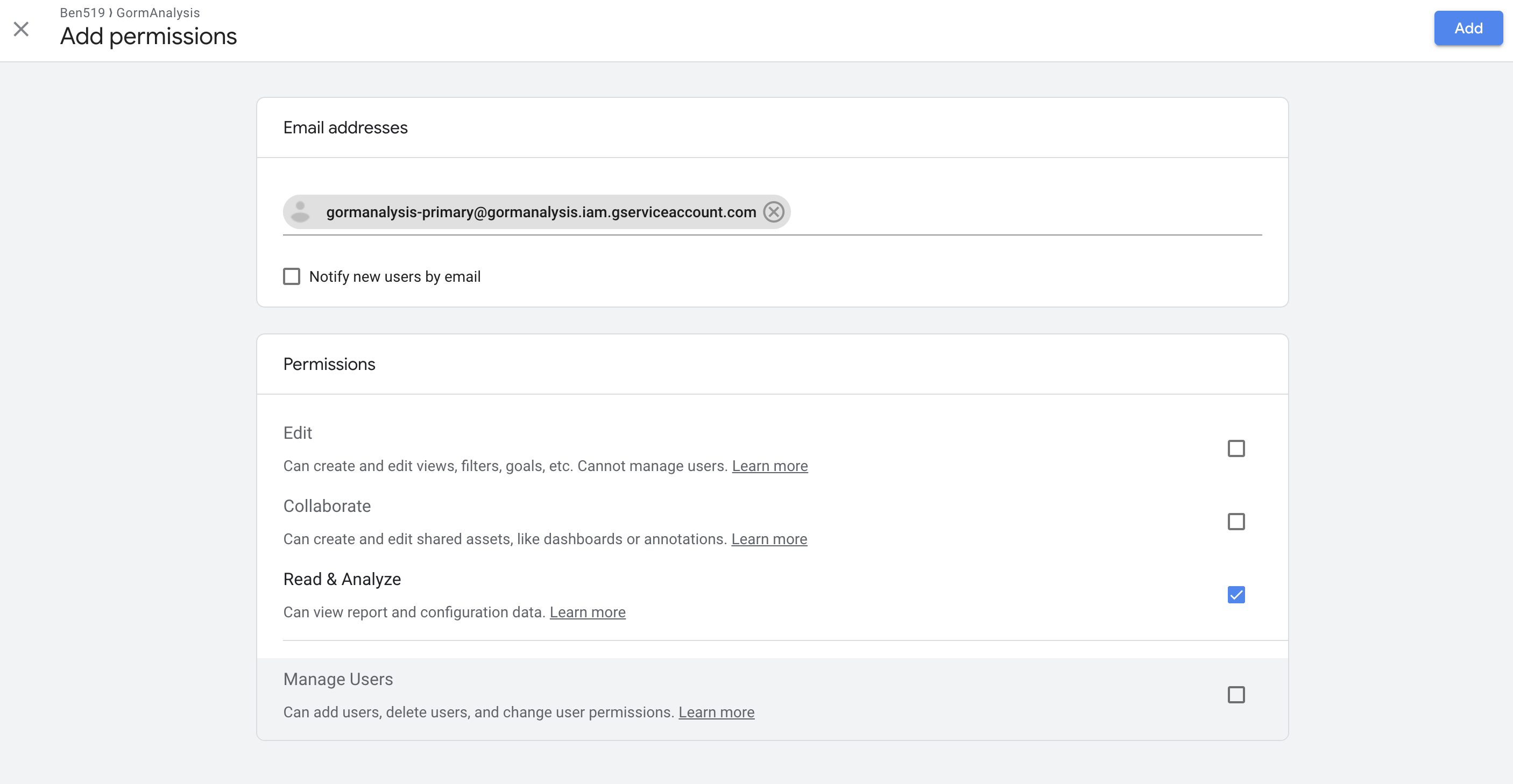Click the Read & Analyze permission title
1513x784 pixels.
click(x=342, y=579)
